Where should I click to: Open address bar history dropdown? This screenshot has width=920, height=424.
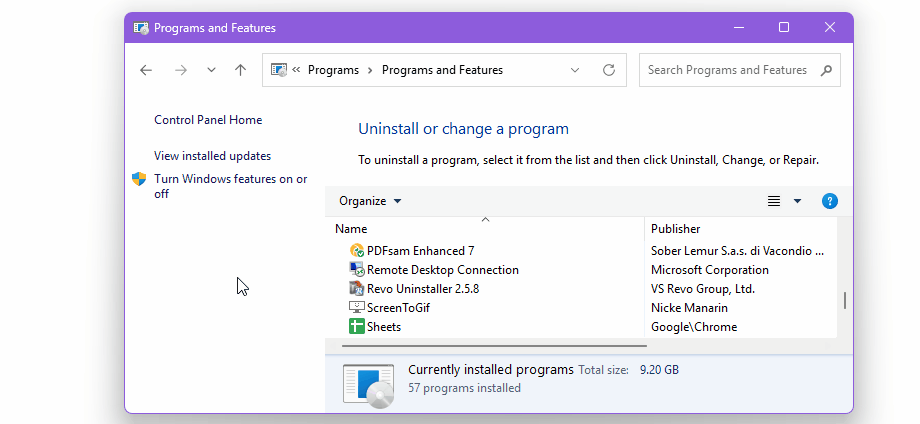(575, 70)
